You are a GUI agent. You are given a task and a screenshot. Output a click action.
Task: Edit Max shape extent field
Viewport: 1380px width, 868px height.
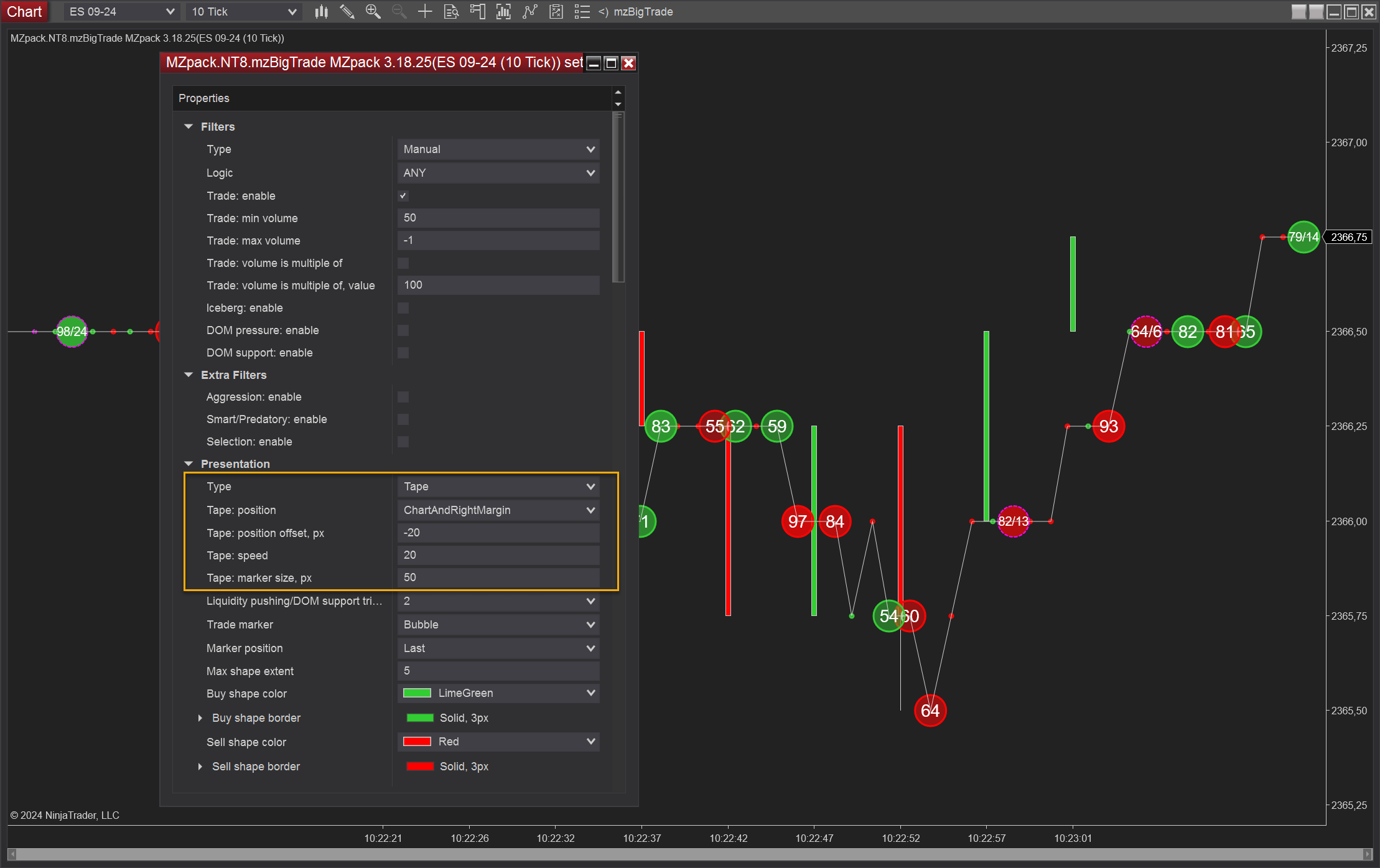(x=498, y=671)
